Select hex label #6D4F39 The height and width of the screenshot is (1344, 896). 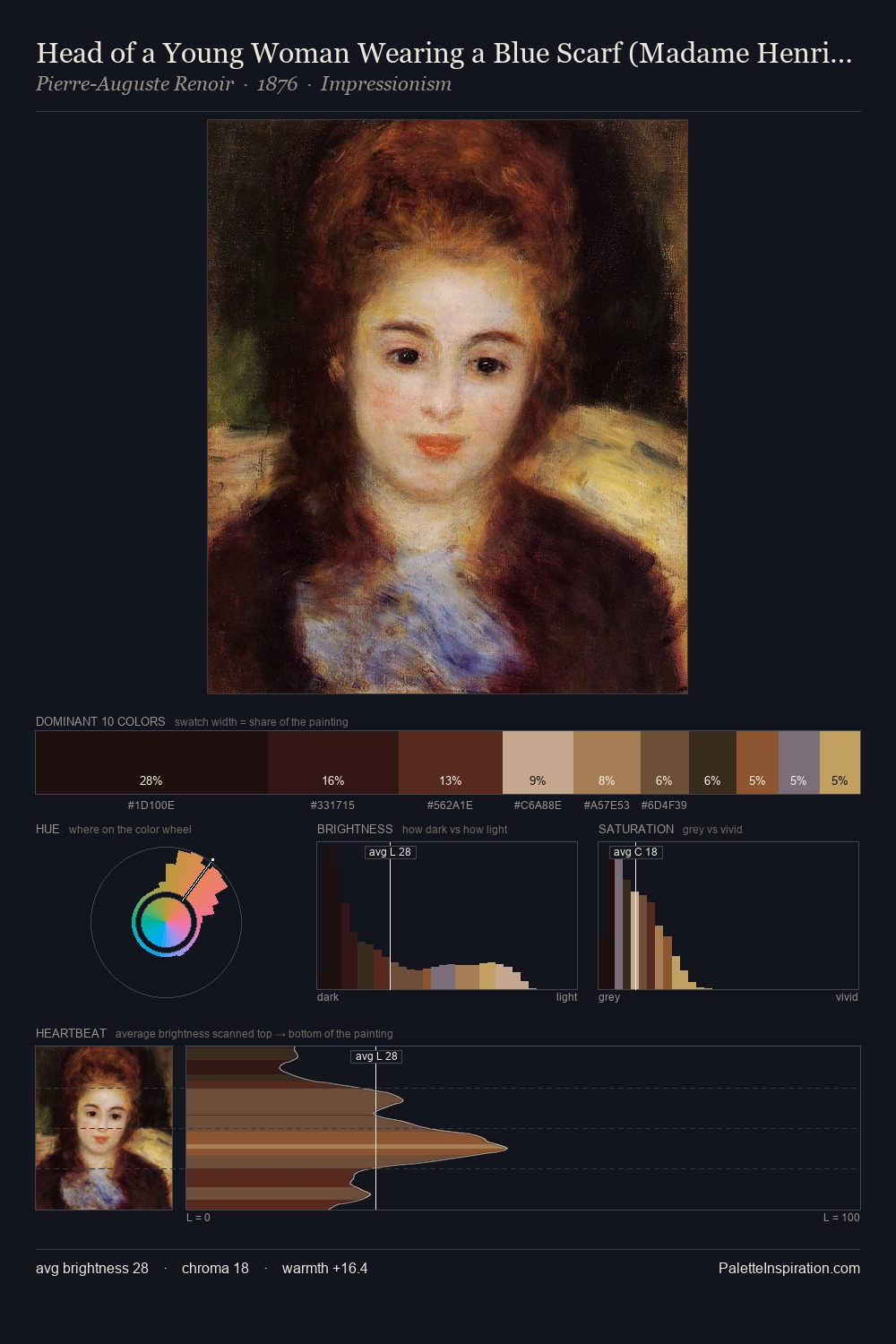point(664,806)
